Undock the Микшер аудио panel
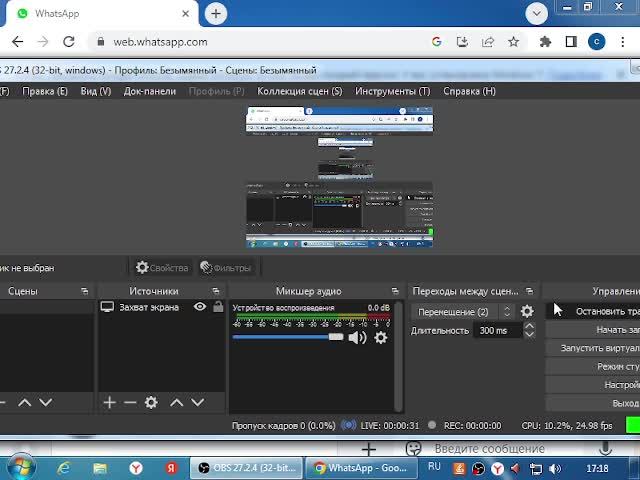Viewport: 640px width, 480px height. (395, 291)
